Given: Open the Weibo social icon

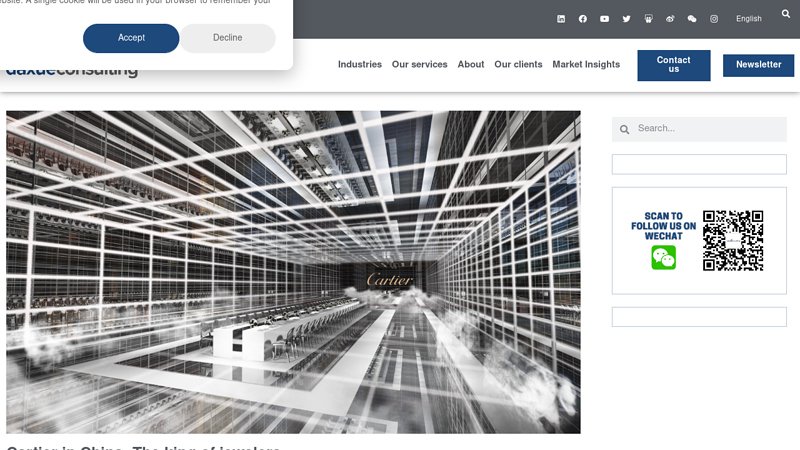Looking at the screenshot, I should click(x=670, y=19).
